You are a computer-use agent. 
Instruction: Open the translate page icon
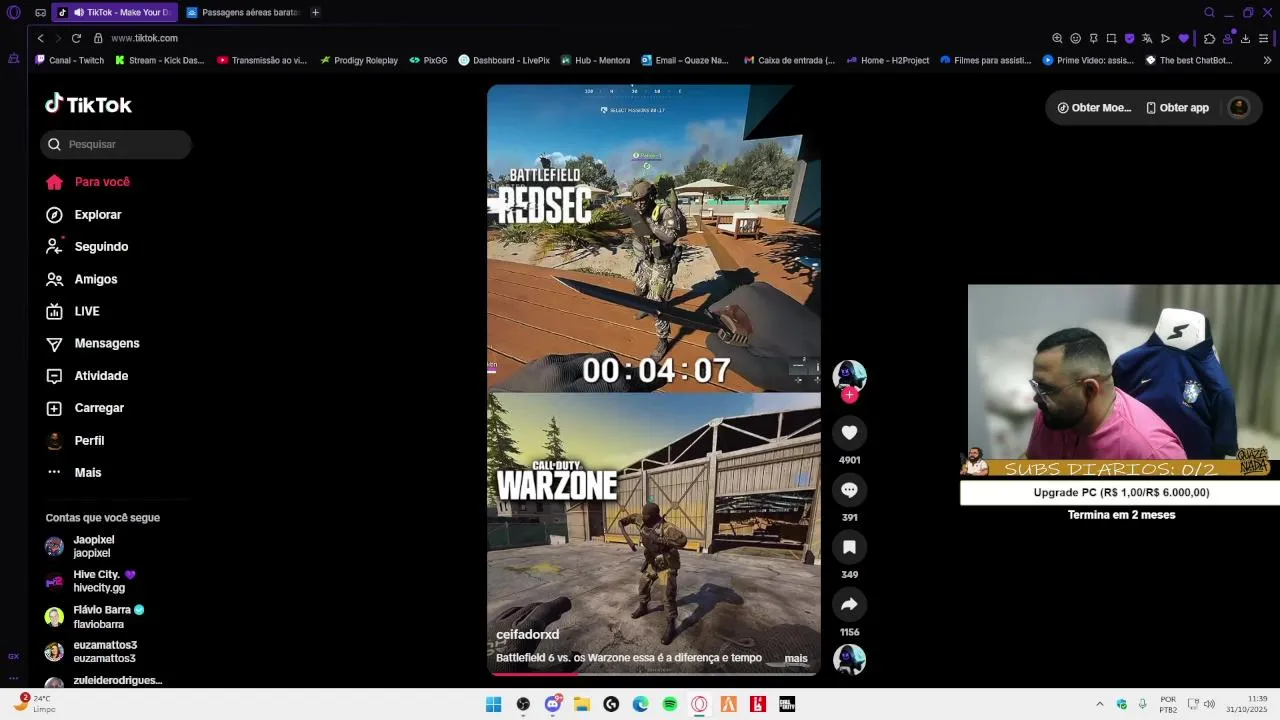[1147, 38]
